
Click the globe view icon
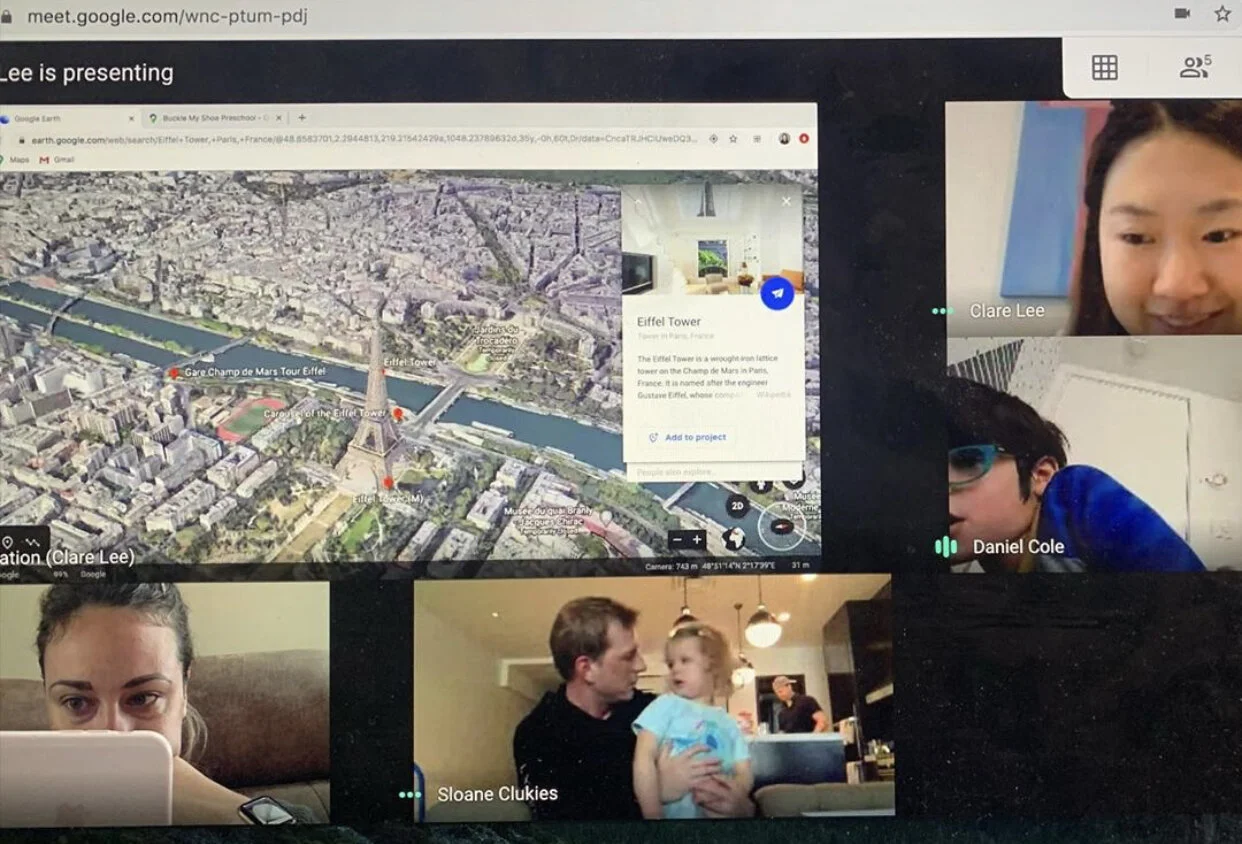[x=734, y=539]
